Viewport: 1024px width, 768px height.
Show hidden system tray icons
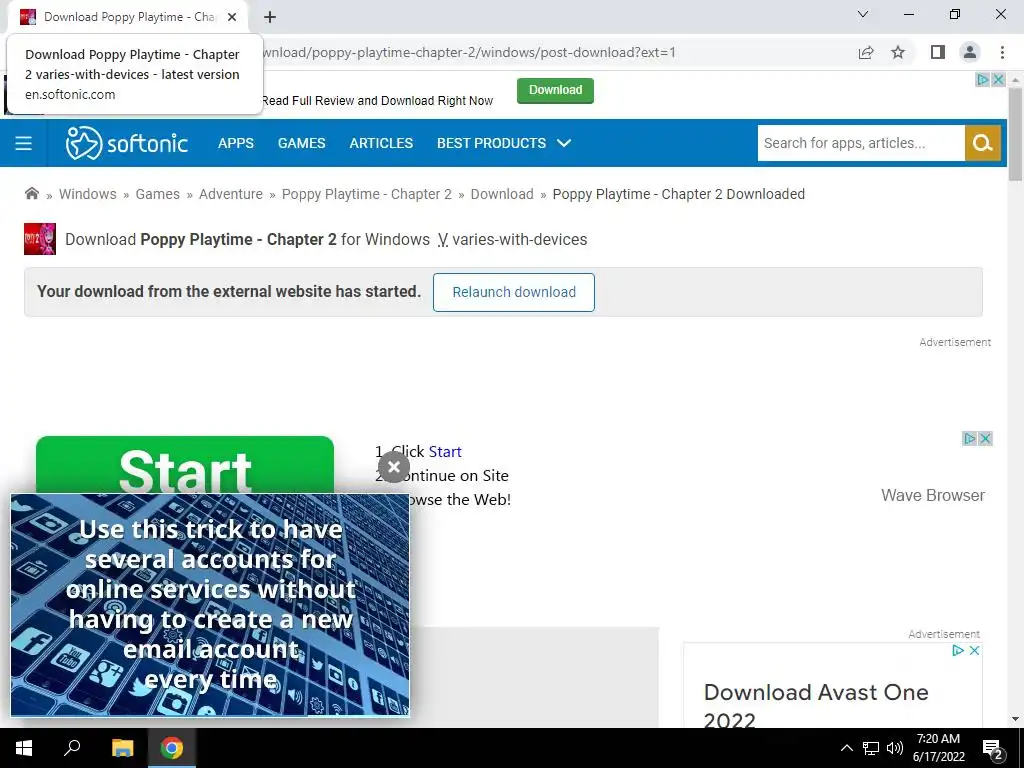click(846, 748)
